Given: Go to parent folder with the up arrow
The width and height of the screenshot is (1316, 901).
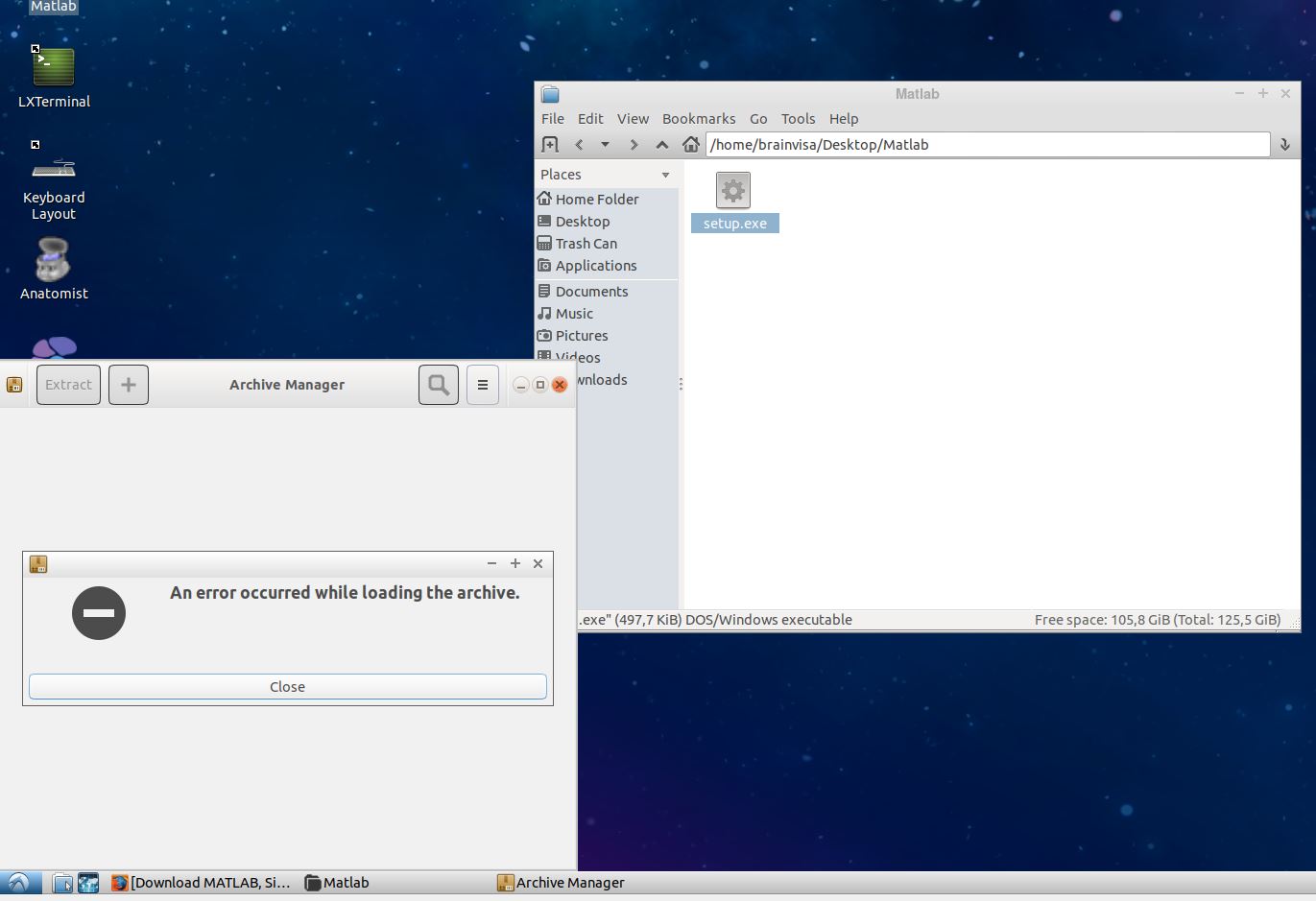Looking at the screenshot, I should (x=662, y=145).
